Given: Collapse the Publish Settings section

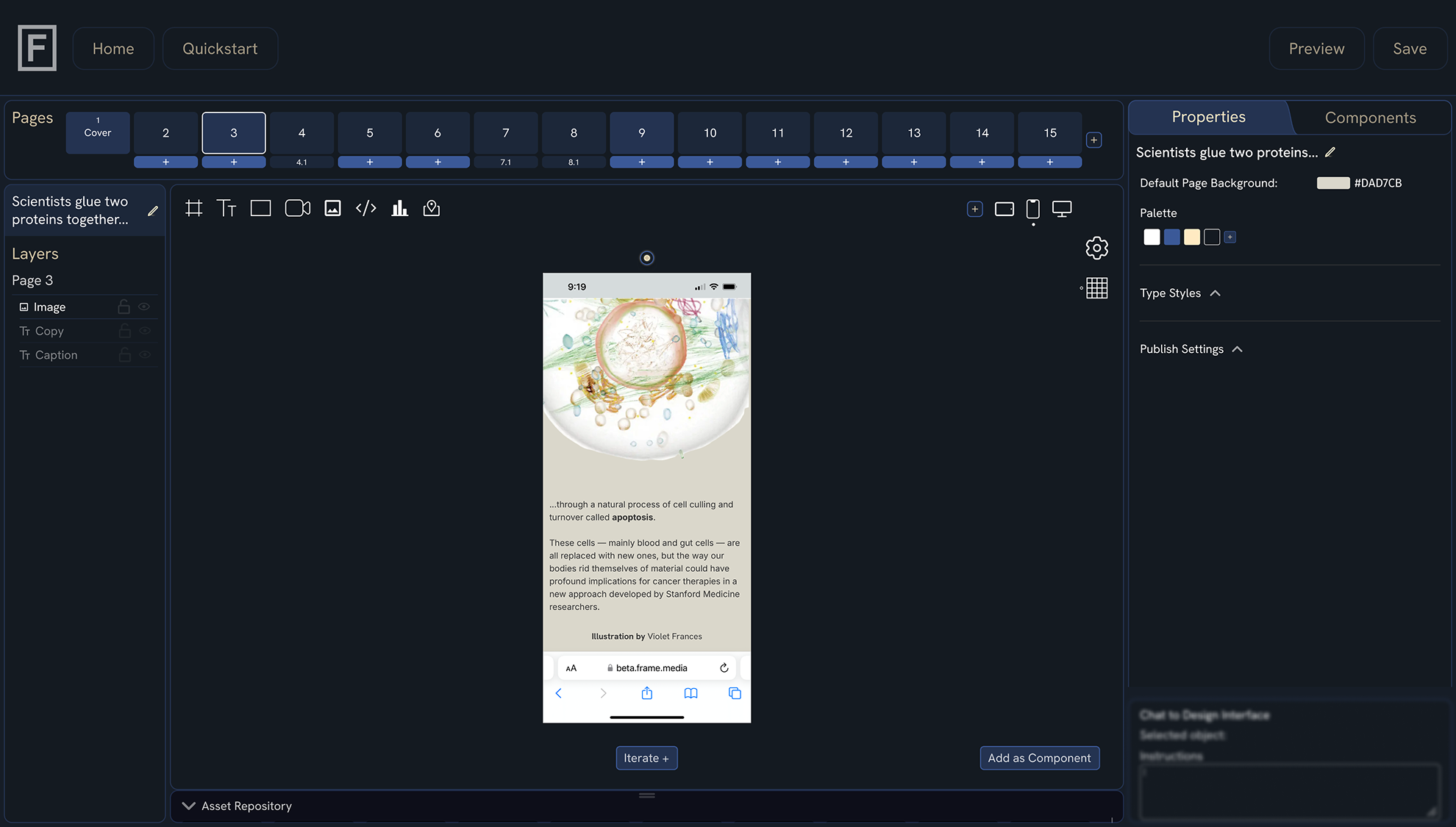Looking at the screenshot, I should (1238, 348).
